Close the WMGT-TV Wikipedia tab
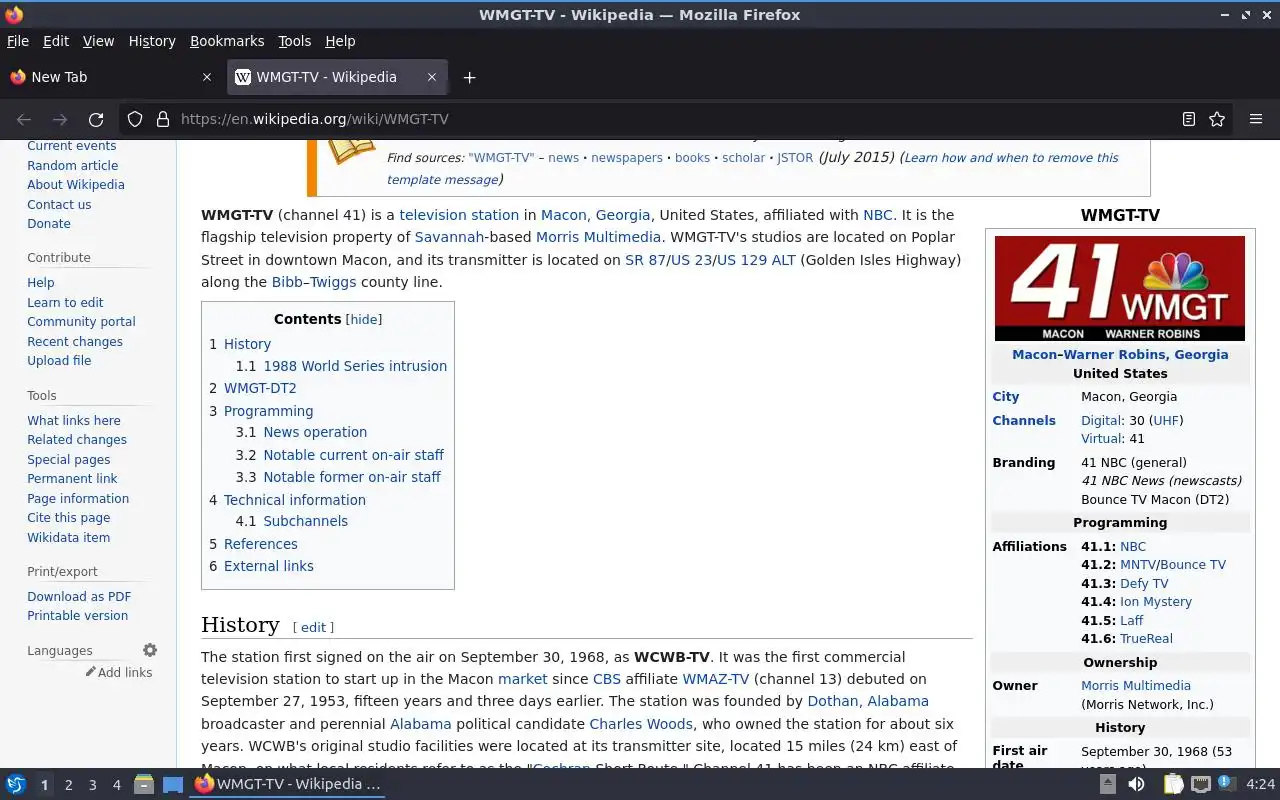Image resolution: width=1280 pixels, height=800 pixels. click(x=432, y=77)
